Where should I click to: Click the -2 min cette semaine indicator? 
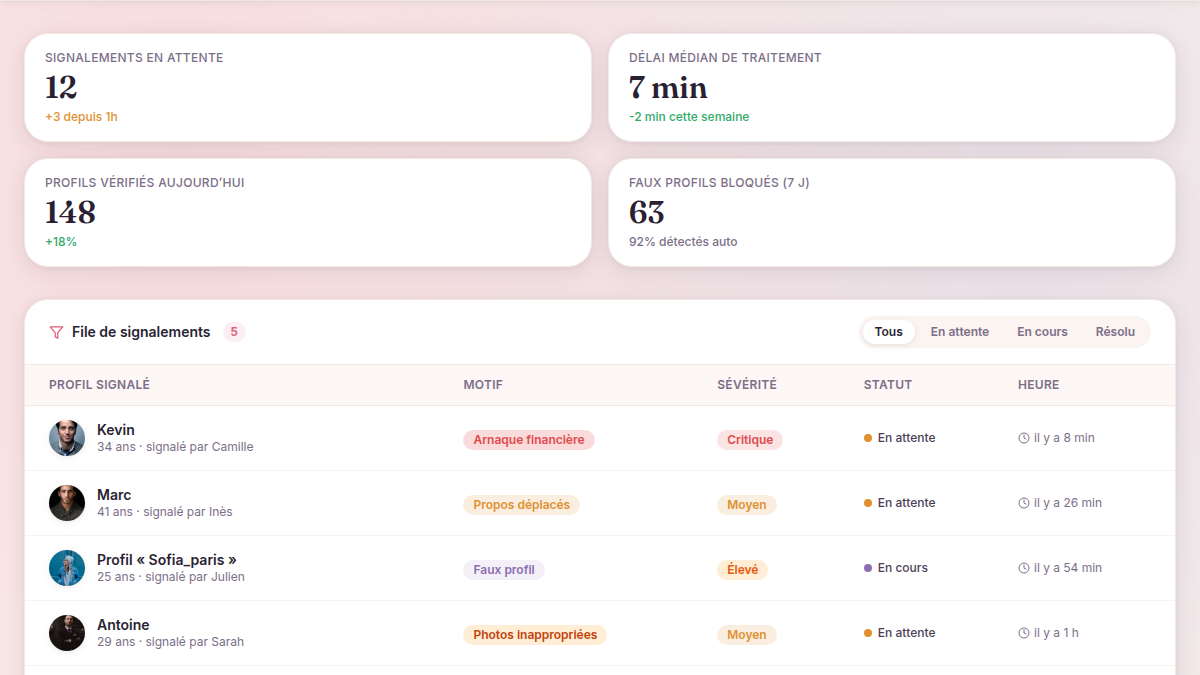(x=689, y=117)
